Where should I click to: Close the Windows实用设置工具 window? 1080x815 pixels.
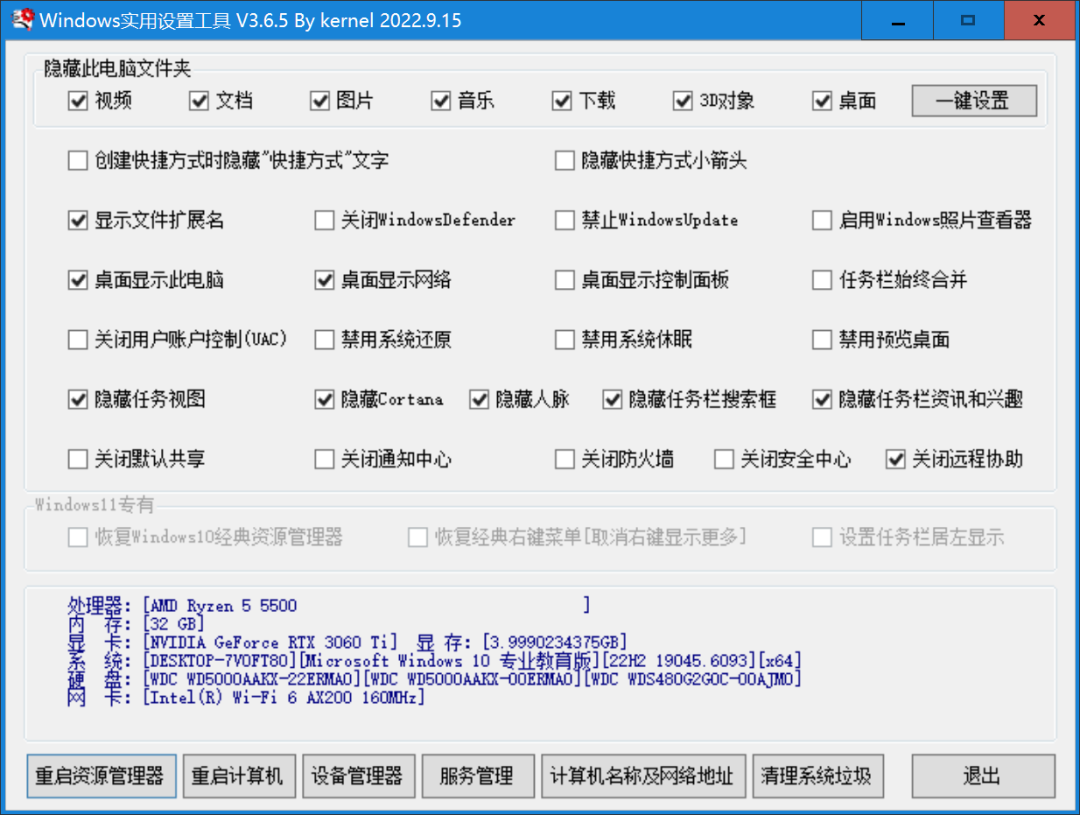coord(1040,20)
